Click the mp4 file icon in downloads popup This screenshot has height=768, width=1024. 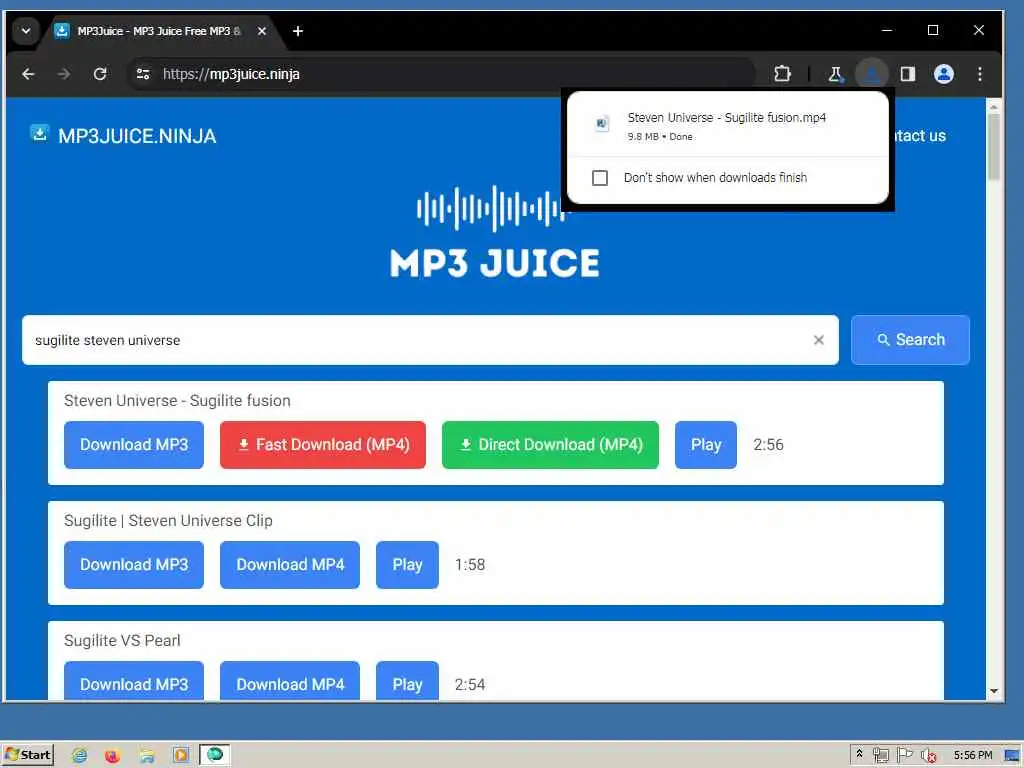[601, 123]
